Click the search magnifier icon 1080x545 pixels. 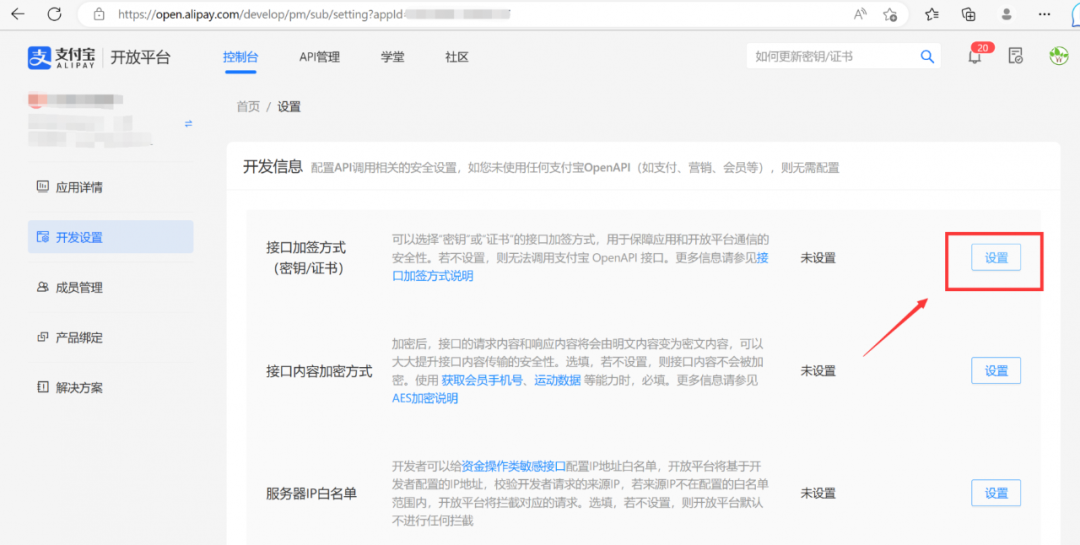point(927,56)
